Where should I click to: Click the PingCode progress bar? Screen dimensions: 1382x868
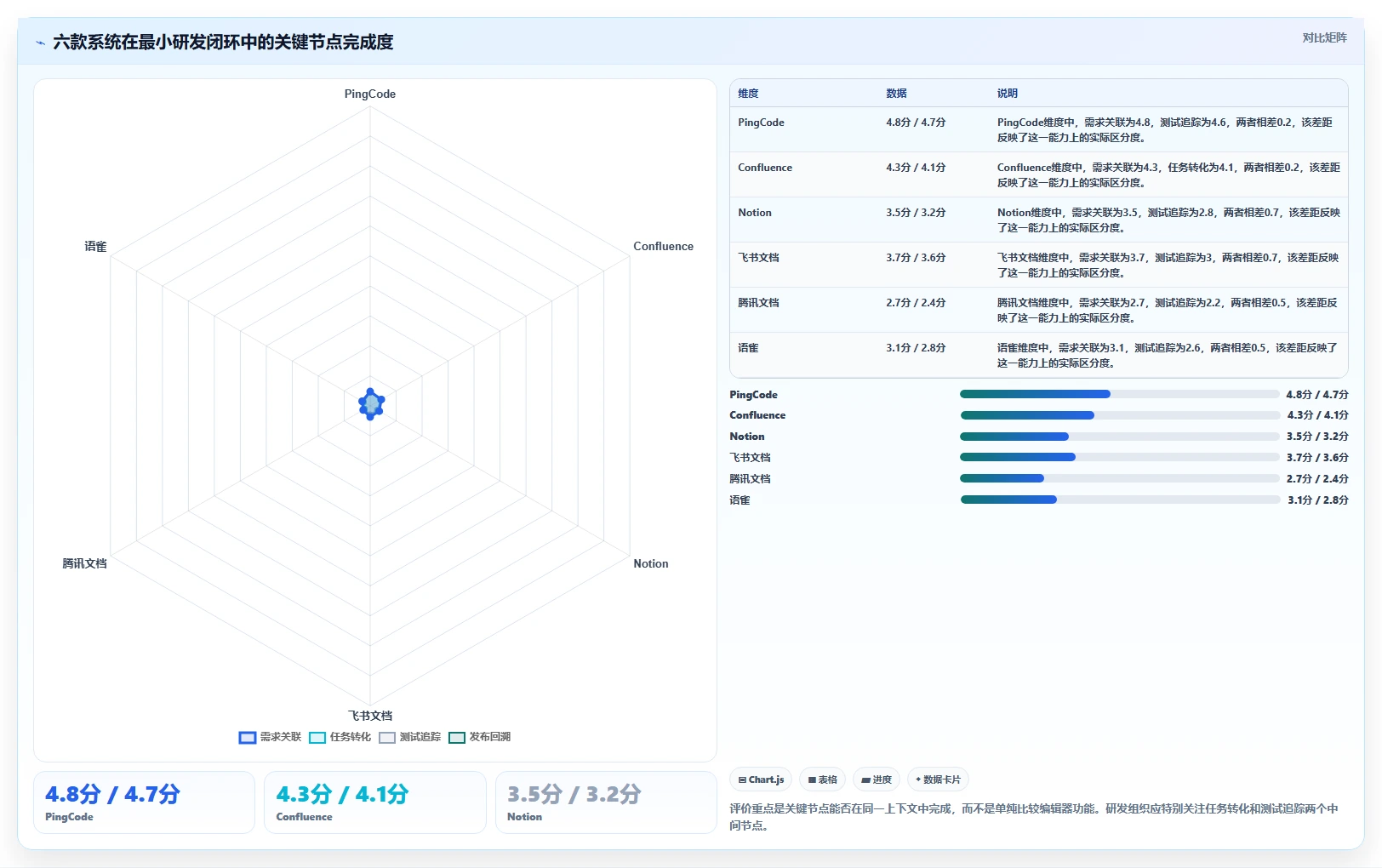pyautogui.click(x=1119, y=394)
